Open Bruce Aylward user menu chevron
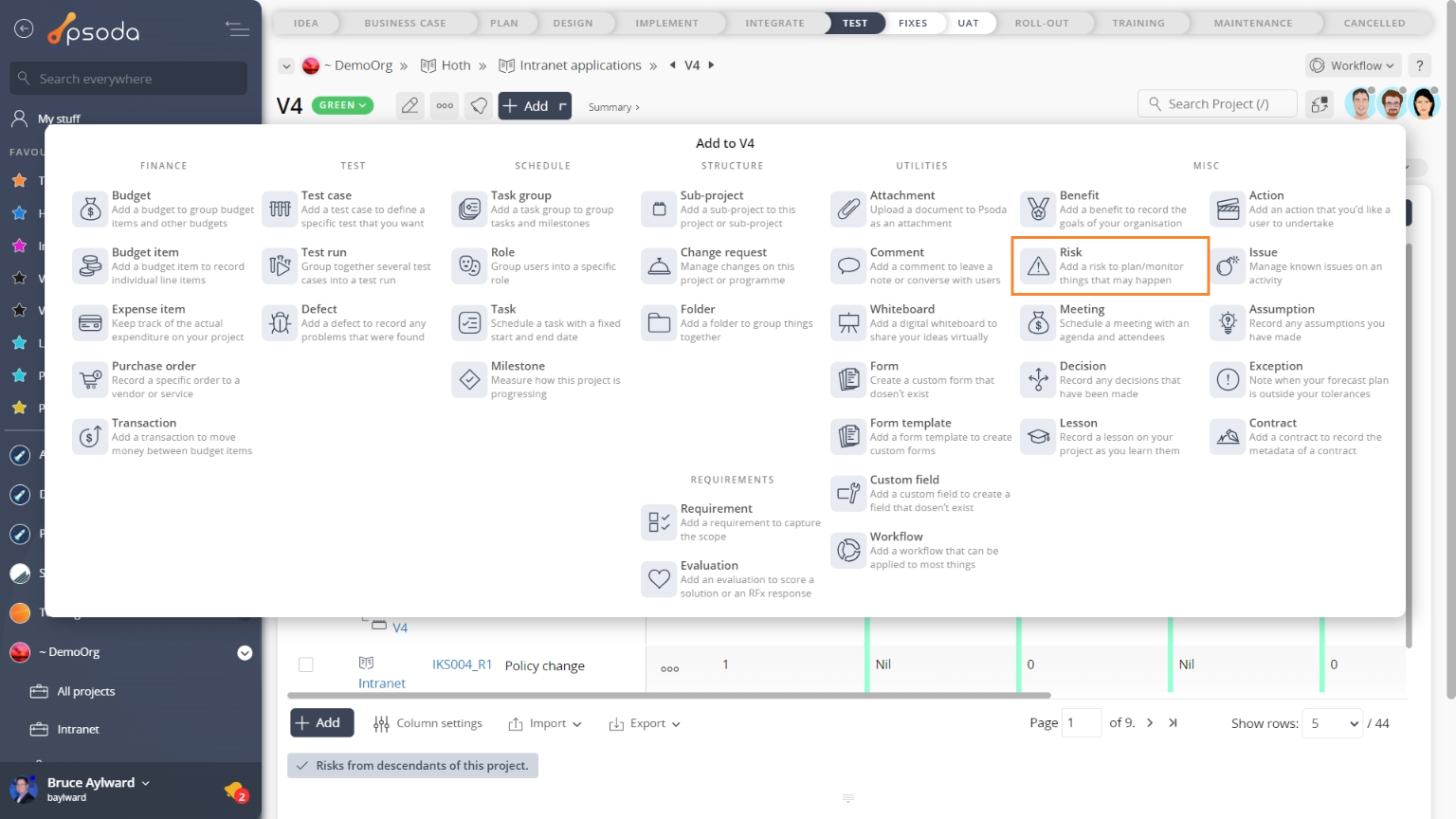 (x=145, y=783)
